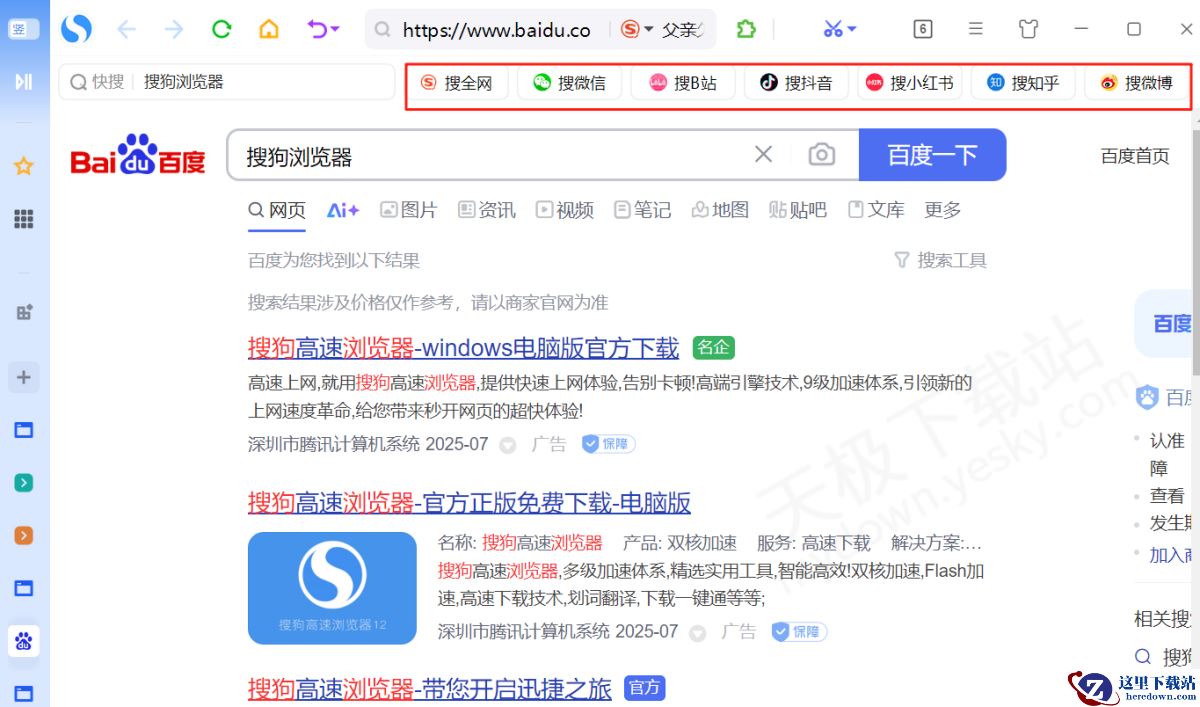Clear the search box with the X icon
The width and height of the screenshot is (1200, 707).
(x=763, y=154)
